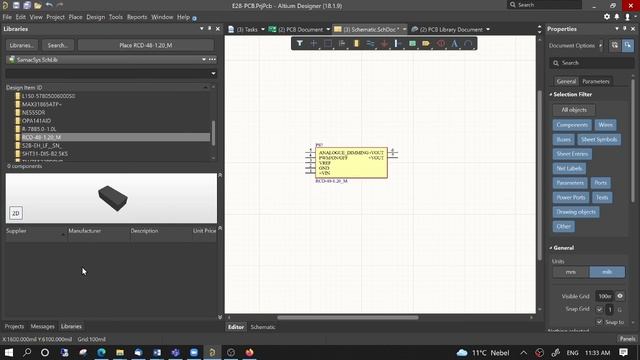
Task: Switch the units to mm
Action: [571, 272]
